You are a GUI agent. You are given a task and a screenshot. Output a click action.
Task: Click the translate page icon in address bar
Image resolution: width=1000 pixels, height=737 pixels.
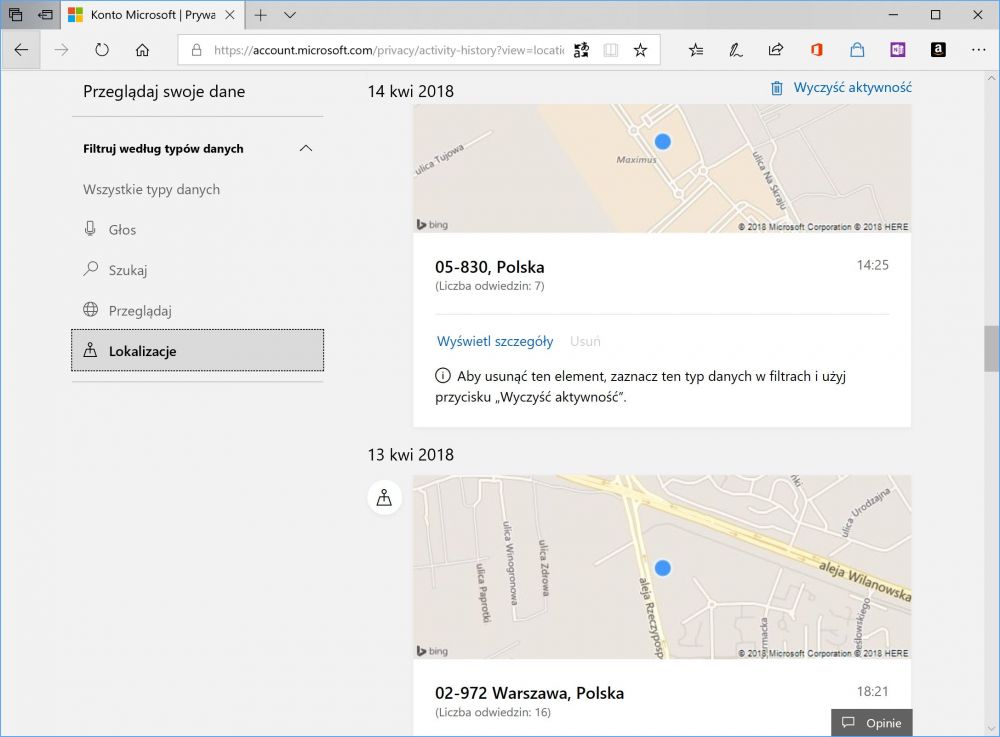(x=581, y=50)
